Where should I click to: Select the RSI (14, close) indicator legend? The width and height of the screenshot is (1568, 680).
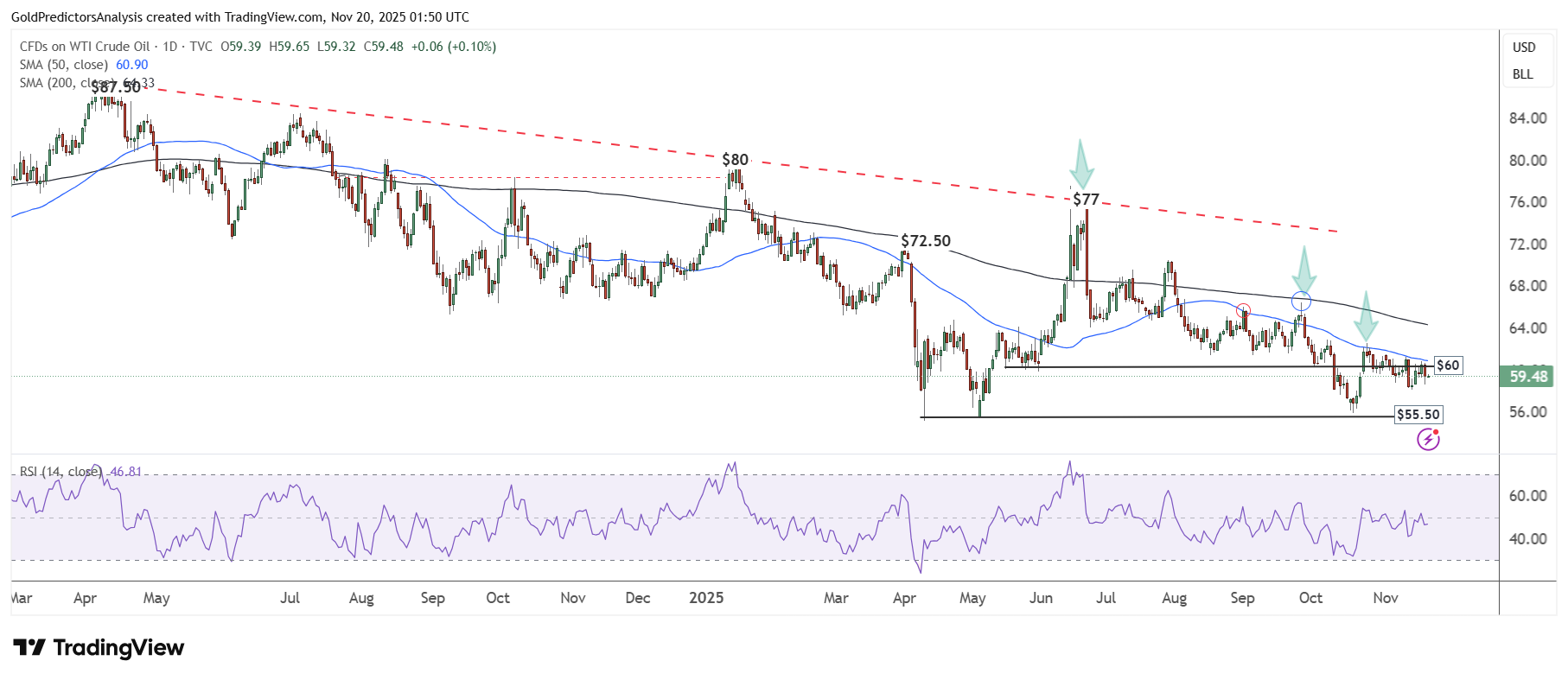pyautogui.click(x=61, y=472)
